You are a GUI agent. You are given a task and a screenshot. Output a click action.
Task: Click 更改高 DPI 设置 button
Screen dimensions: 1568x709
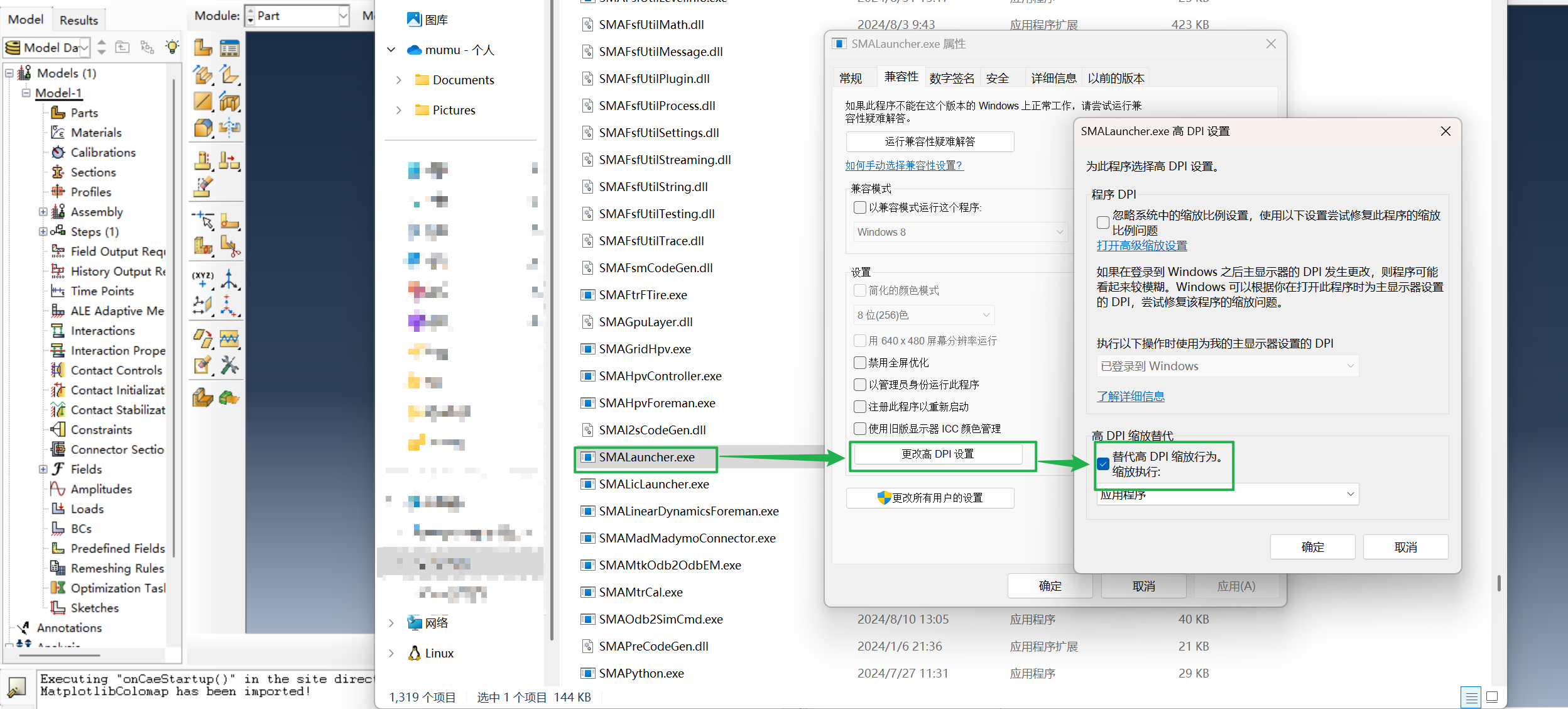click(938, 454)
